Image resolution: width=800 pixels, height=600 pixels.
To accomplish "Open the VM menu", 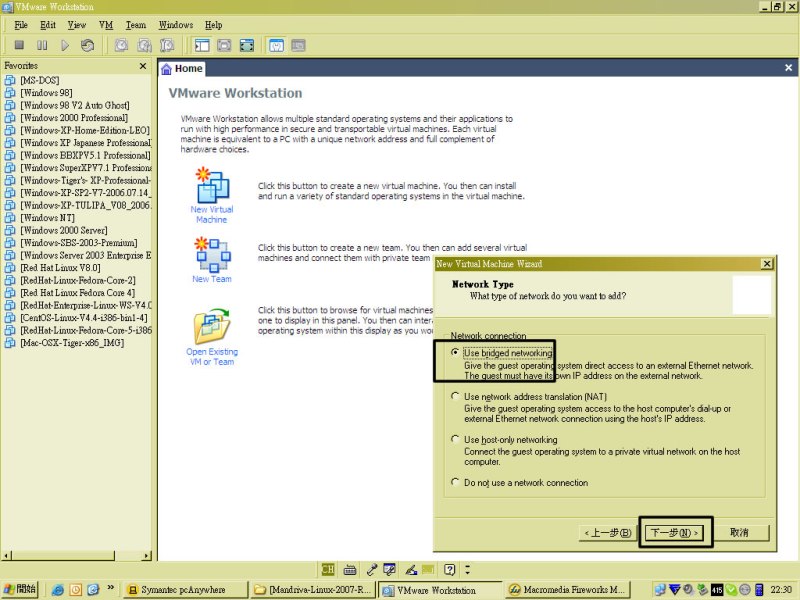I will point(105,24).
